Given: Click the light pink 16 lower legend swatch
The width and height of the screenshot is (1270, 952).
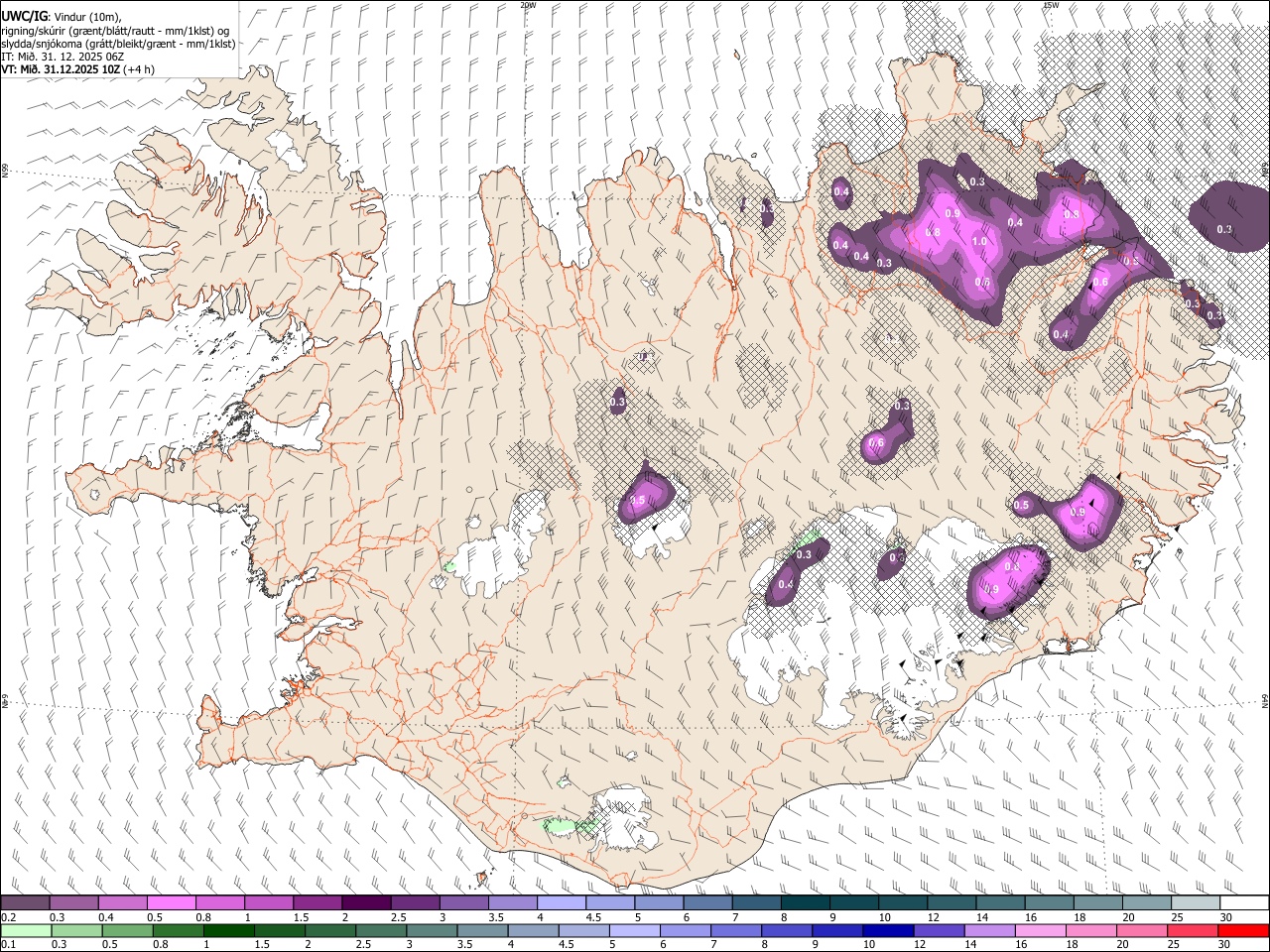Looking at the screenshot, I should pos(1039,930).
